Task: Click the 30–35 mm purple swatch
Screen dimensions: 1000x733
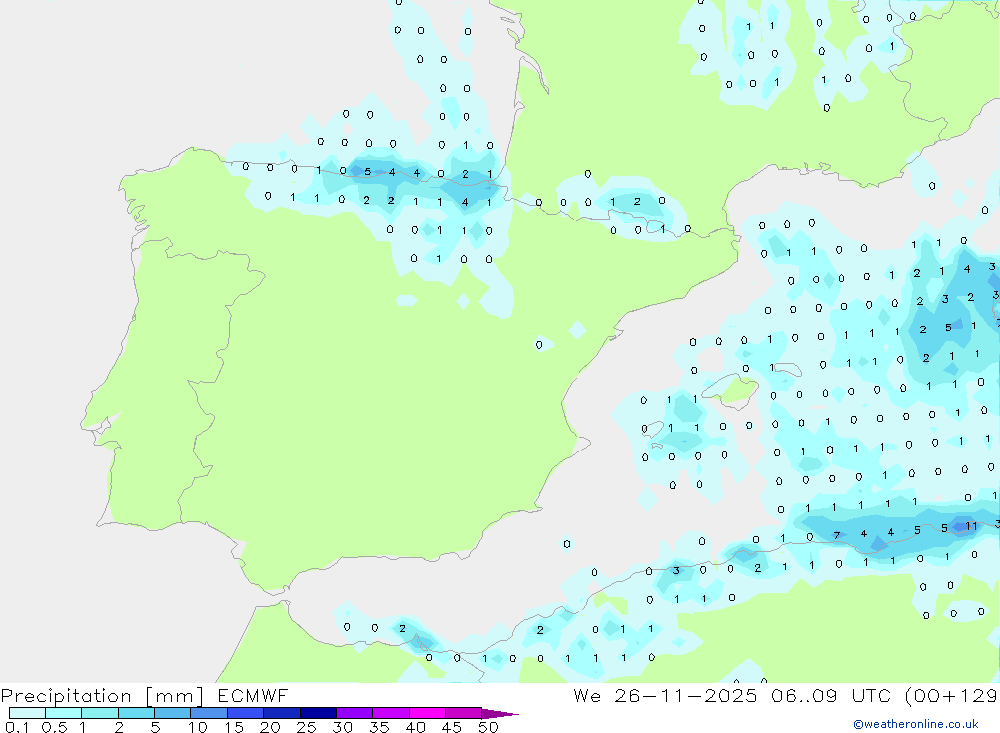Action: pyautogui.click(x=355, y=713)
